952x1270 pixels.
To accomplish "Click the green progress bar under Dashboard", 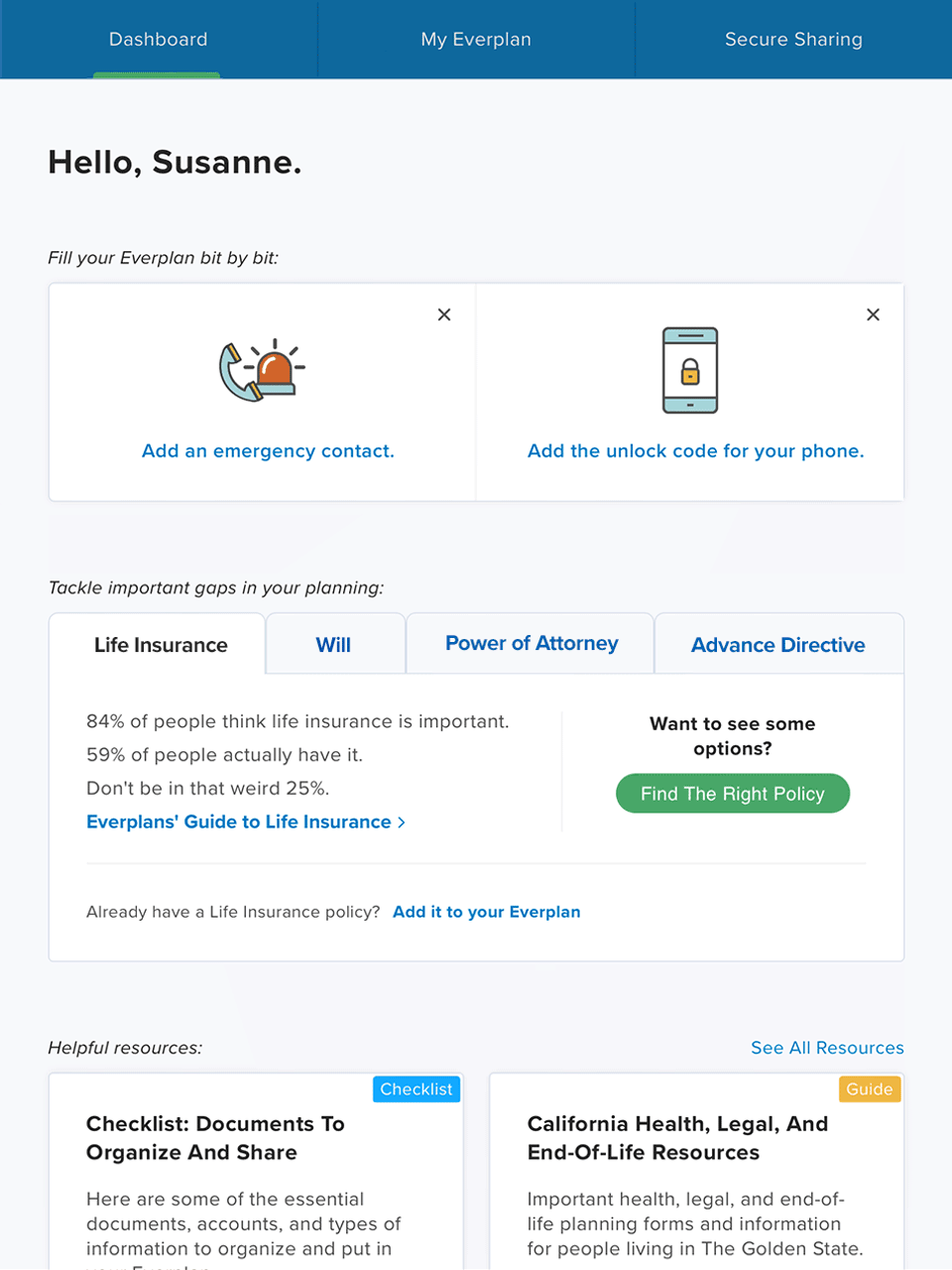I will 156,75.
